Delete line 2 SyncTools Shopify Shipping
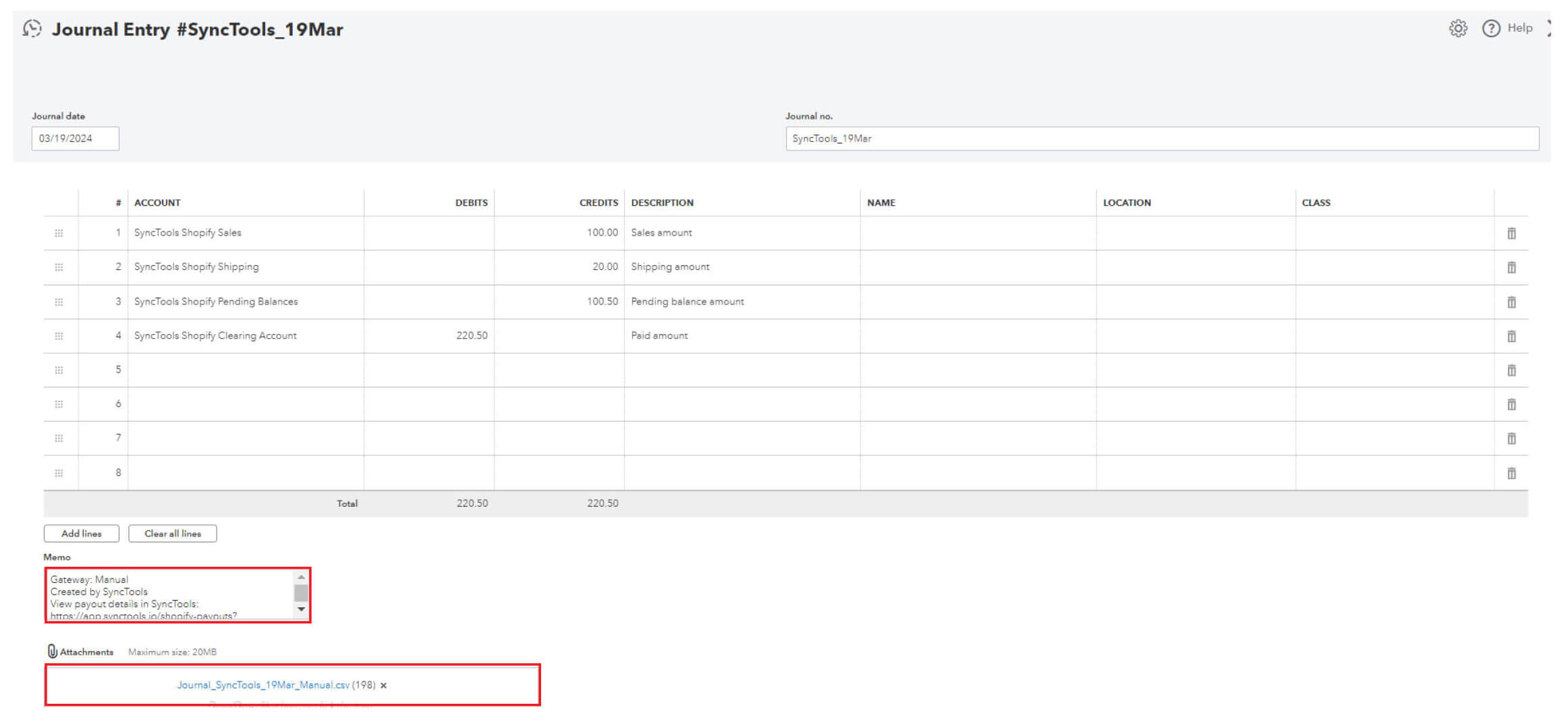This screenshot has height=722, width=1568. pyautogui.click(x=1511, y=267)
